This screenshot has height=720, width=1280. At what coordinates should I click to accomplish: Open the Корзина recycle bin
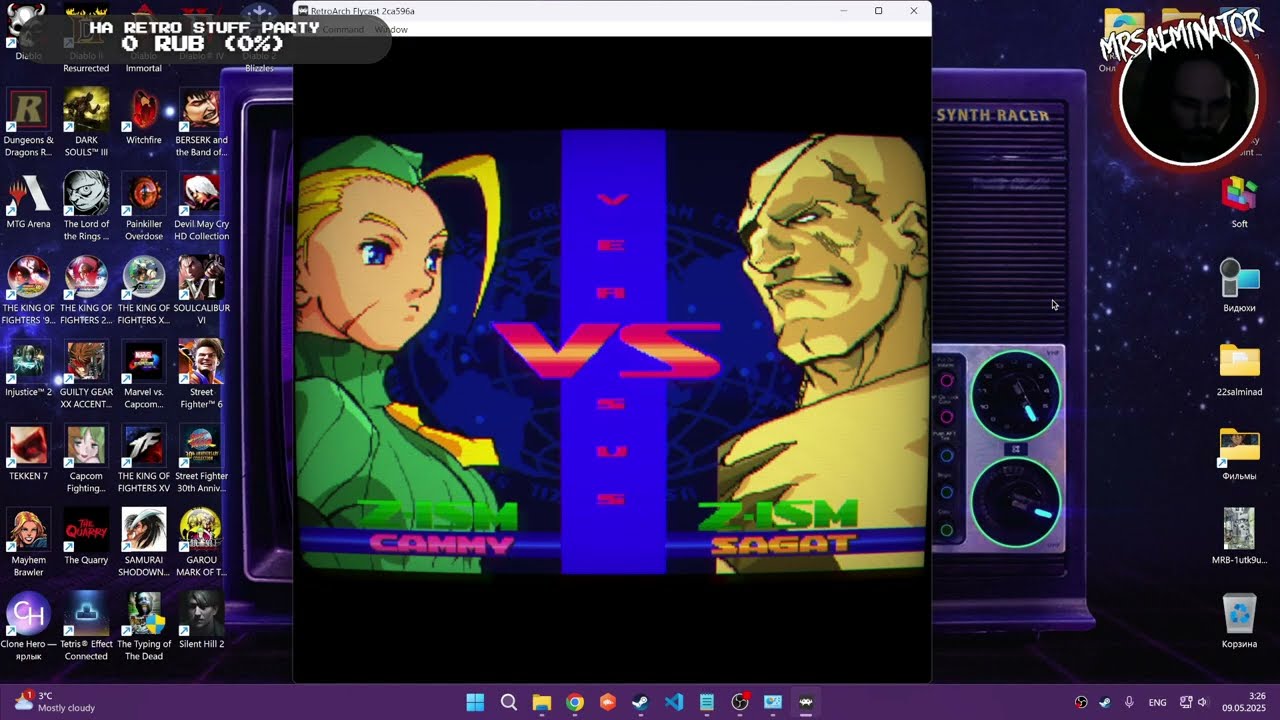[1239, 621]
